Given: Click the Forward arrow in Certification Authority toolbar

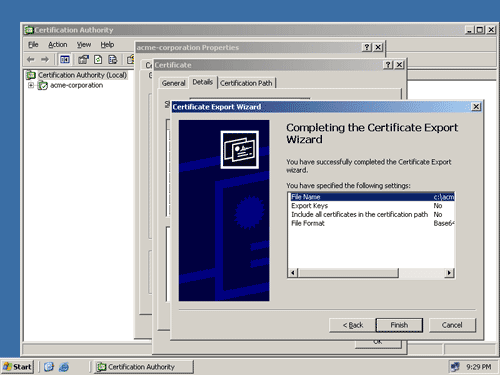Looking at the screenshot, I should (x=45, y=60).
